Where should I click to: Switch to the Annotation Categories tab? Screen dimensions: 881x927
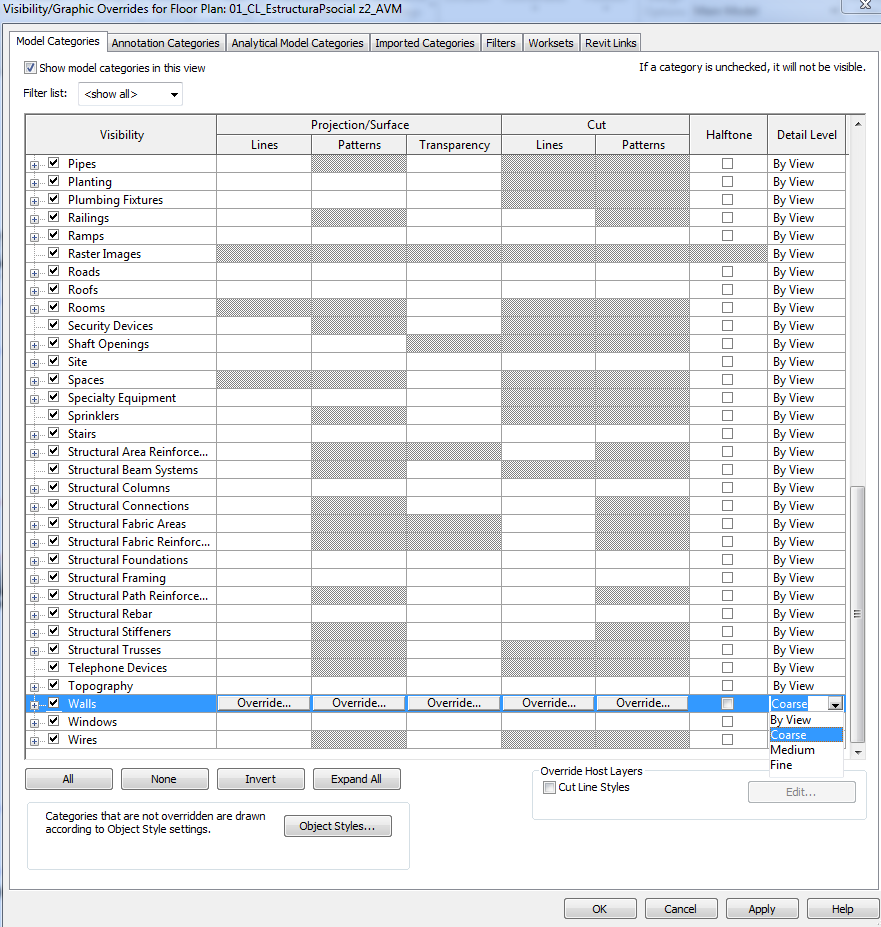point(165,43)
